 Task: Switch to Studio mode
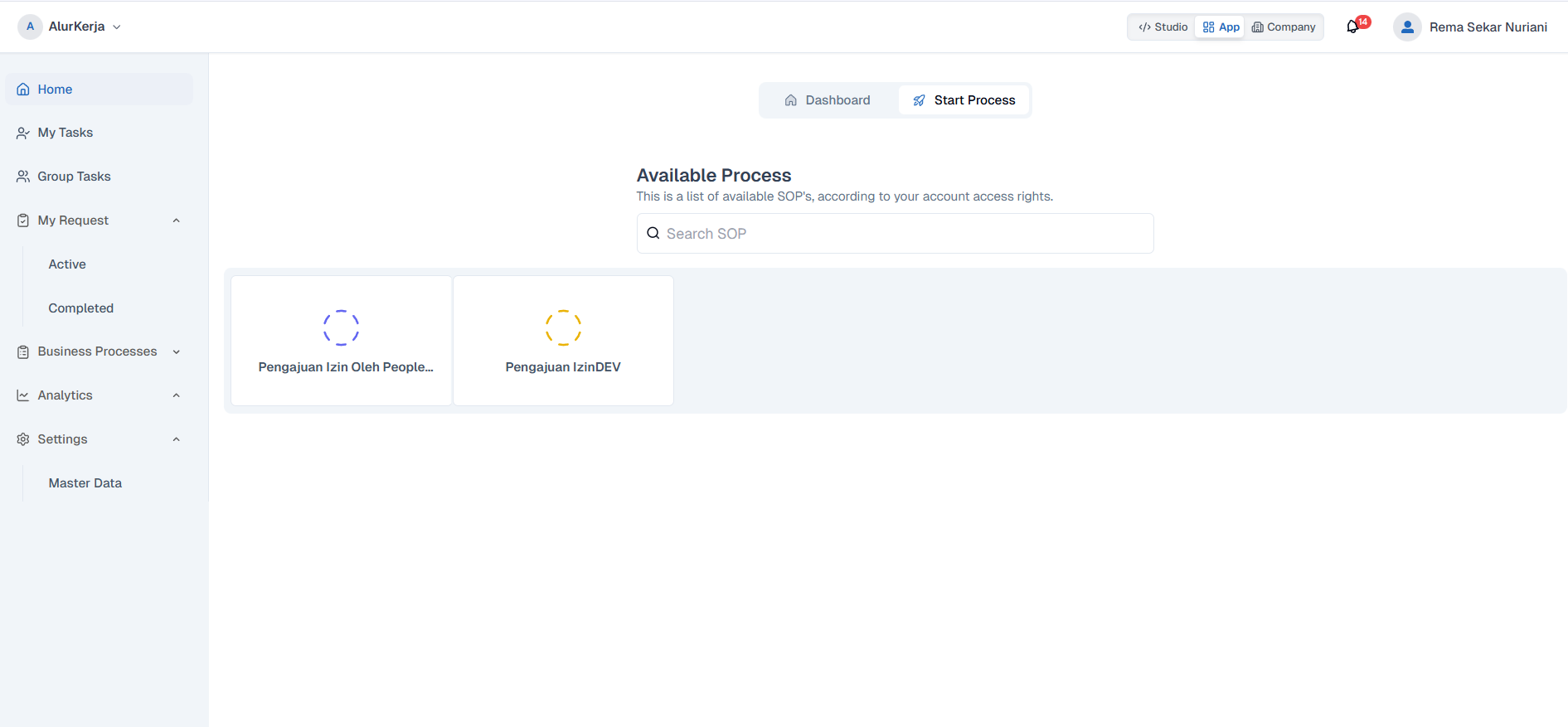1163,27
